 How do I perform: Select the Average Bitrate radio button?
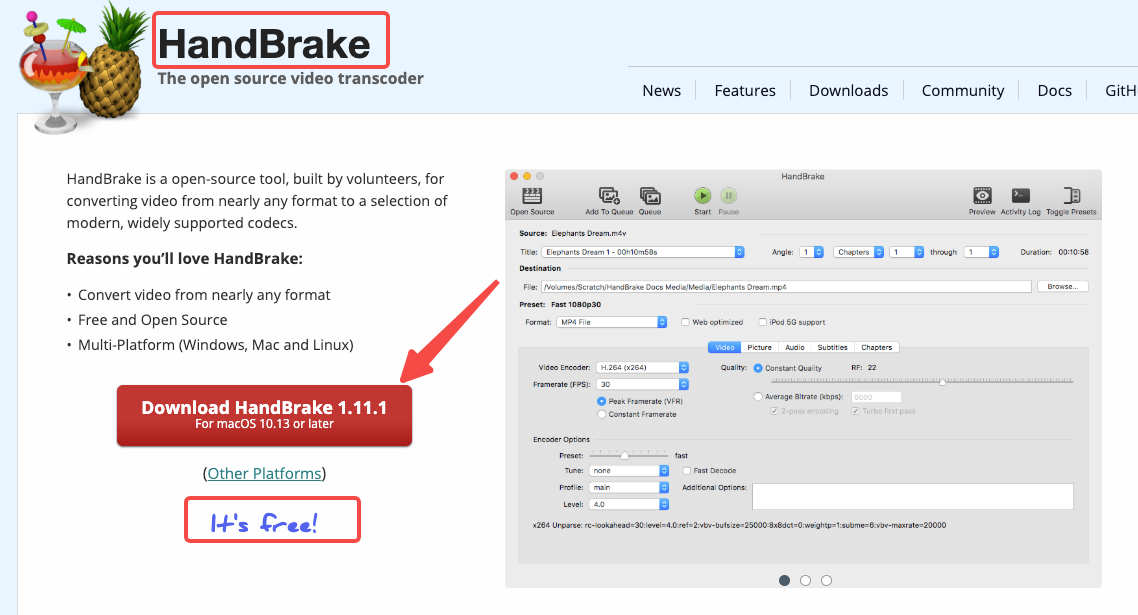pyautogui.click(x=758, y=396)
